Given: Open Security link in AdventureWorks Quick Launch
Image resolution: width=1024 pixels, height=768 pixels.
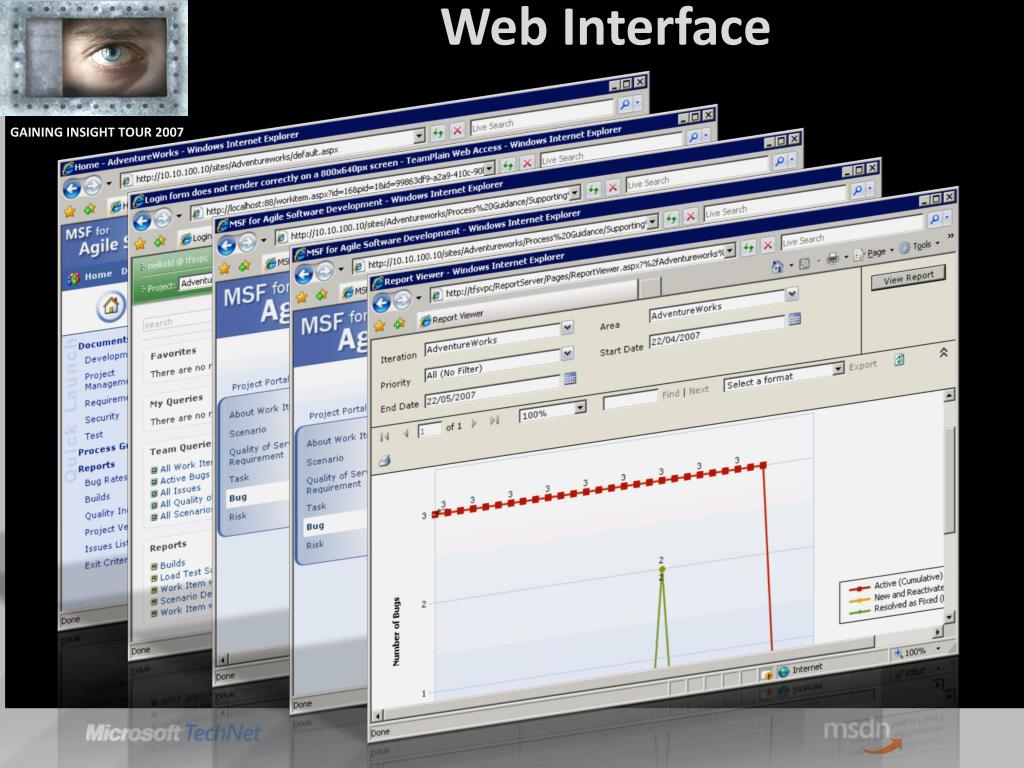Looking at the screenshot, I should click(x=102, y=417).
